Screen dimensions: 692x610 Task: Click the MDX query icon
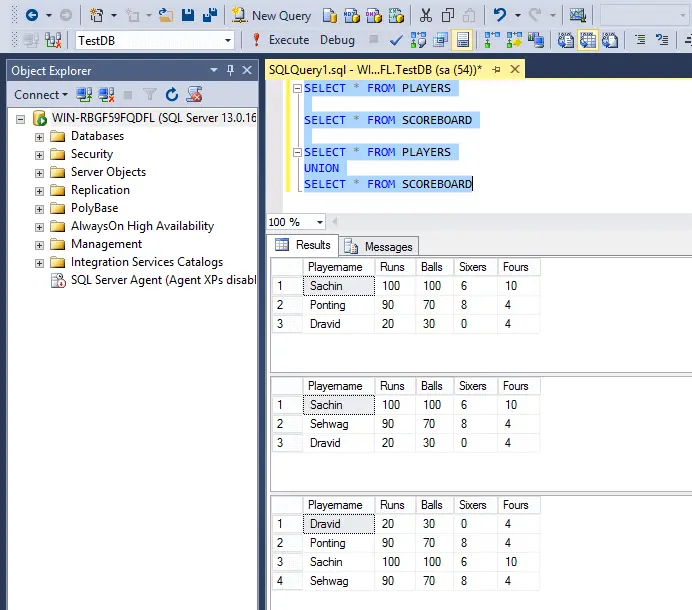pyautogui.click(x=352, y=16)
